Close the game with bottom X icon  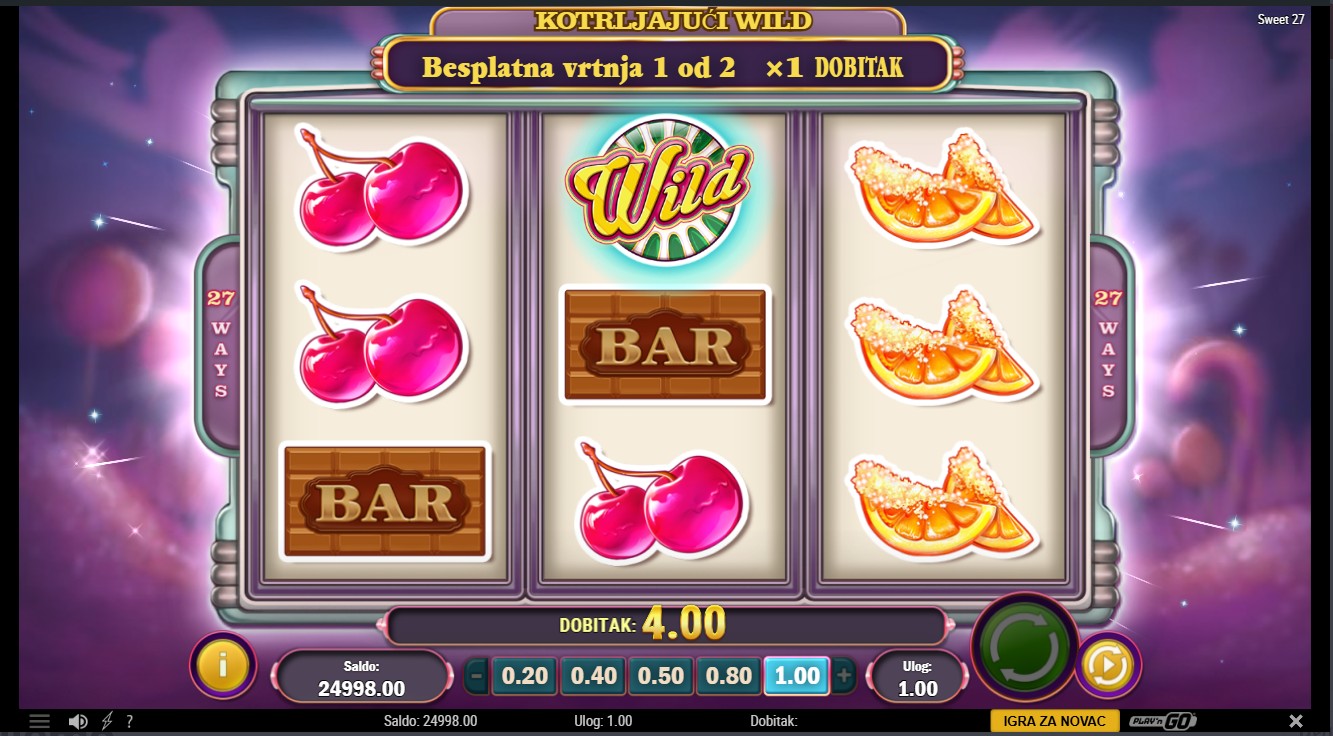tap(1296, 721)
